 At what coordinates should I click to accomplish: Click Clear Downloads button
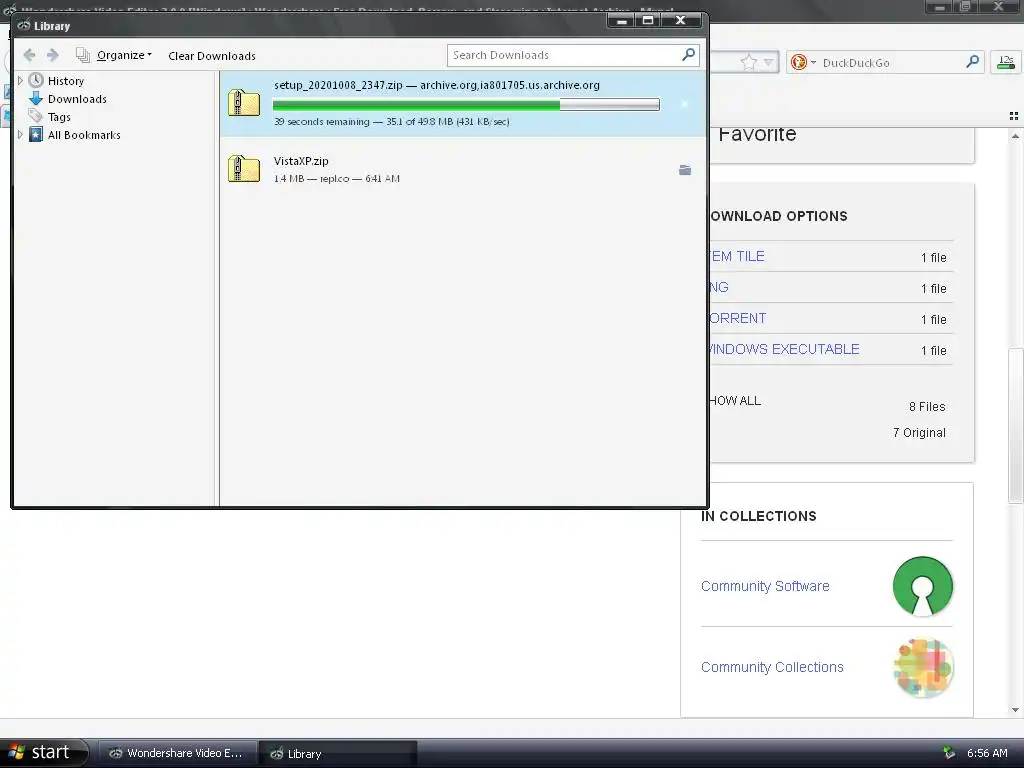tap(212, 56)
